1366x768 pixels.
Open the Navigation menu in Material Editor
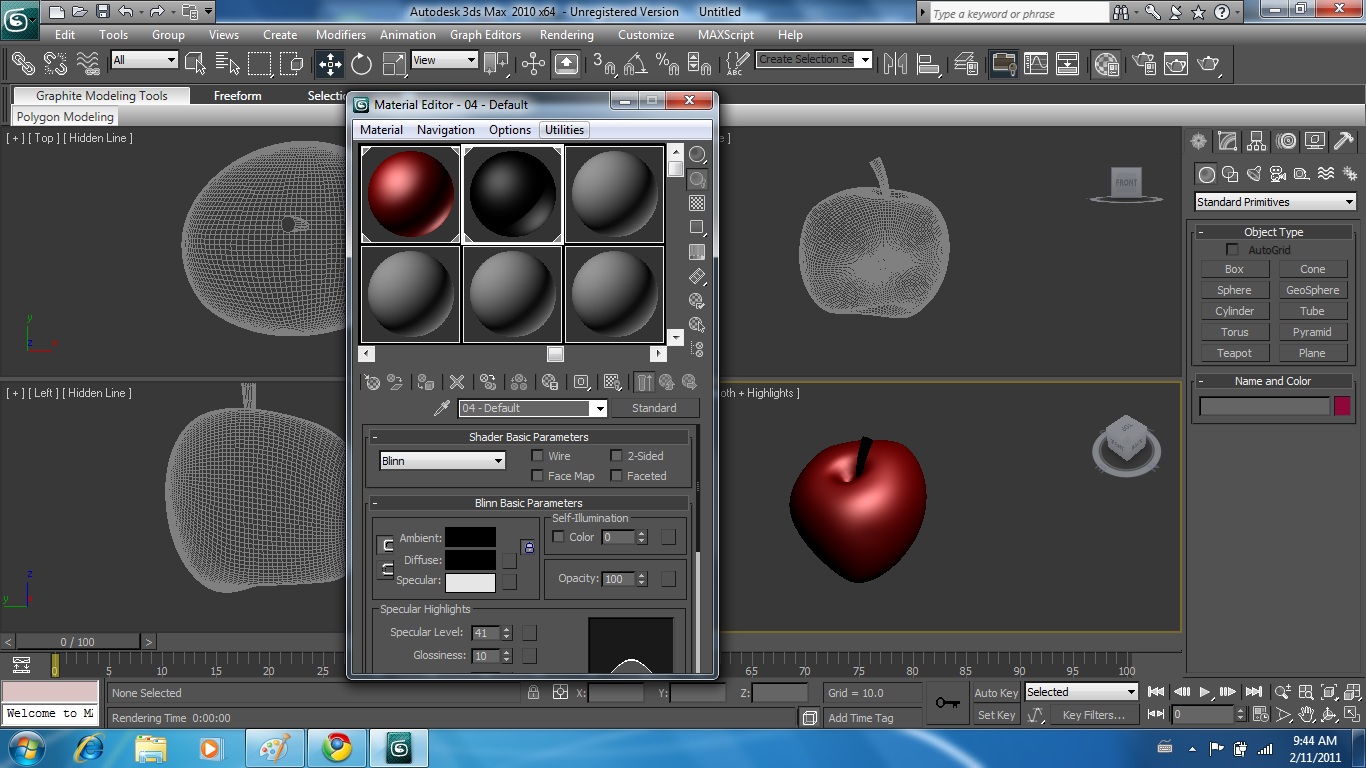[x=446, y=130]
